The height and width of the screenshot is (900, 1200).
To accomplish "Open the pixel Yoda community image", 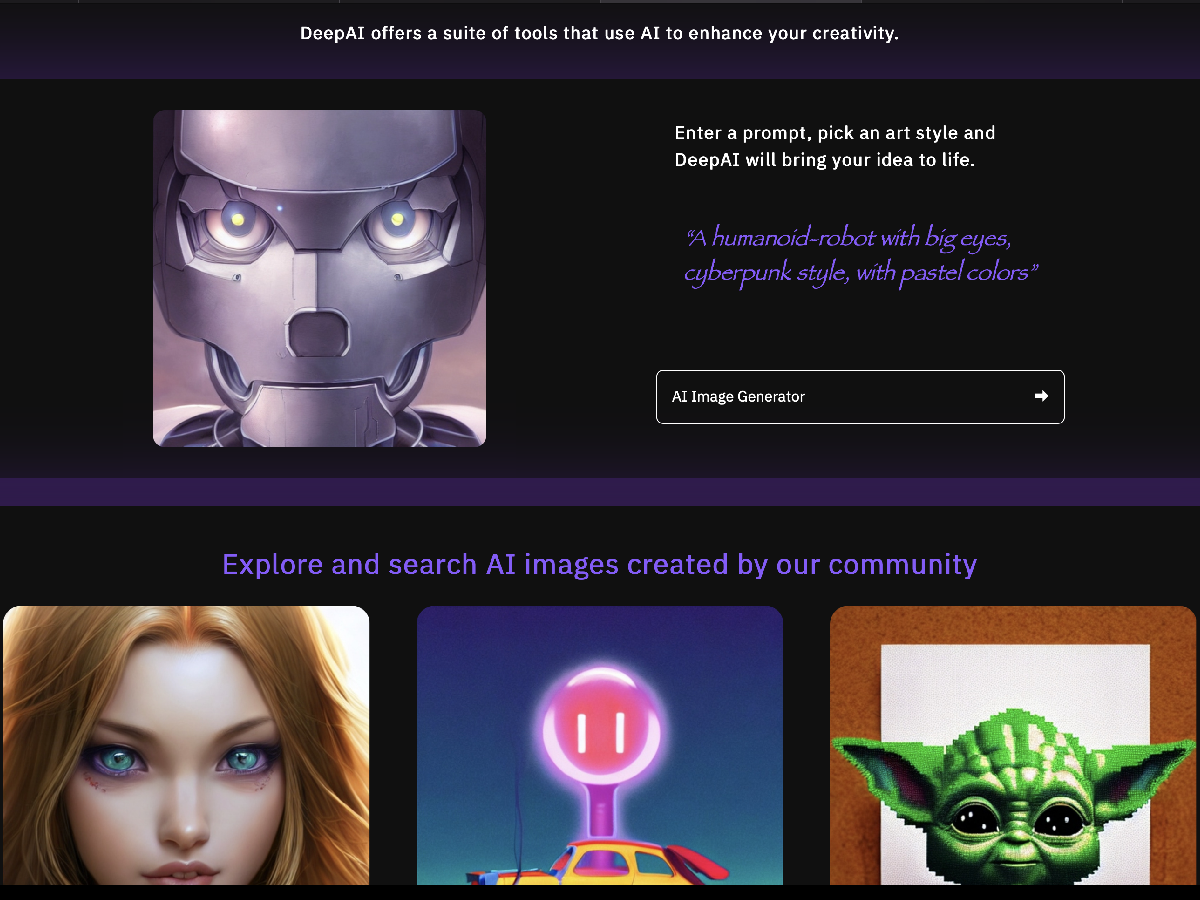I will [x=1013, y=745].
